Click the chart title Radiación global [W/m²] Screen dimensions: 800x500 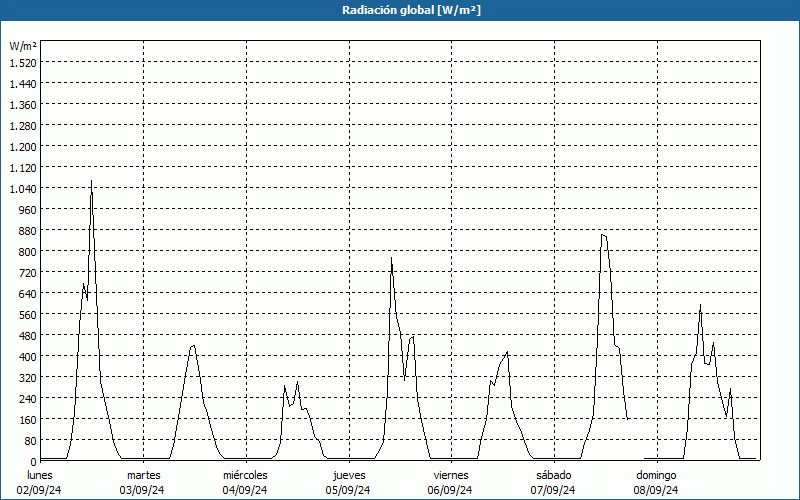(411, 10)
